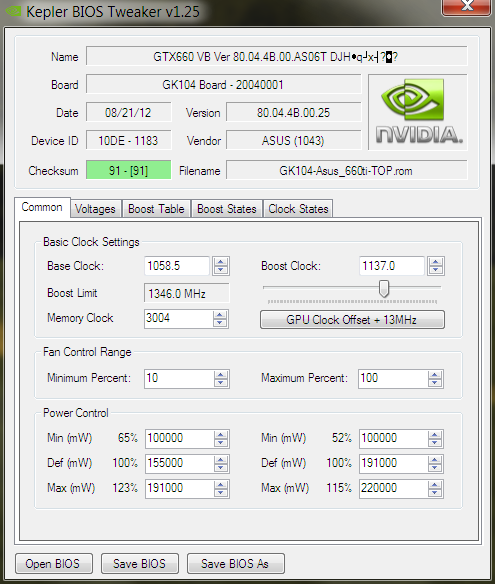The width and height of the screenshot is (495, 584).
Task: Switch to the Voltages tab
Action: coord(95,209)
